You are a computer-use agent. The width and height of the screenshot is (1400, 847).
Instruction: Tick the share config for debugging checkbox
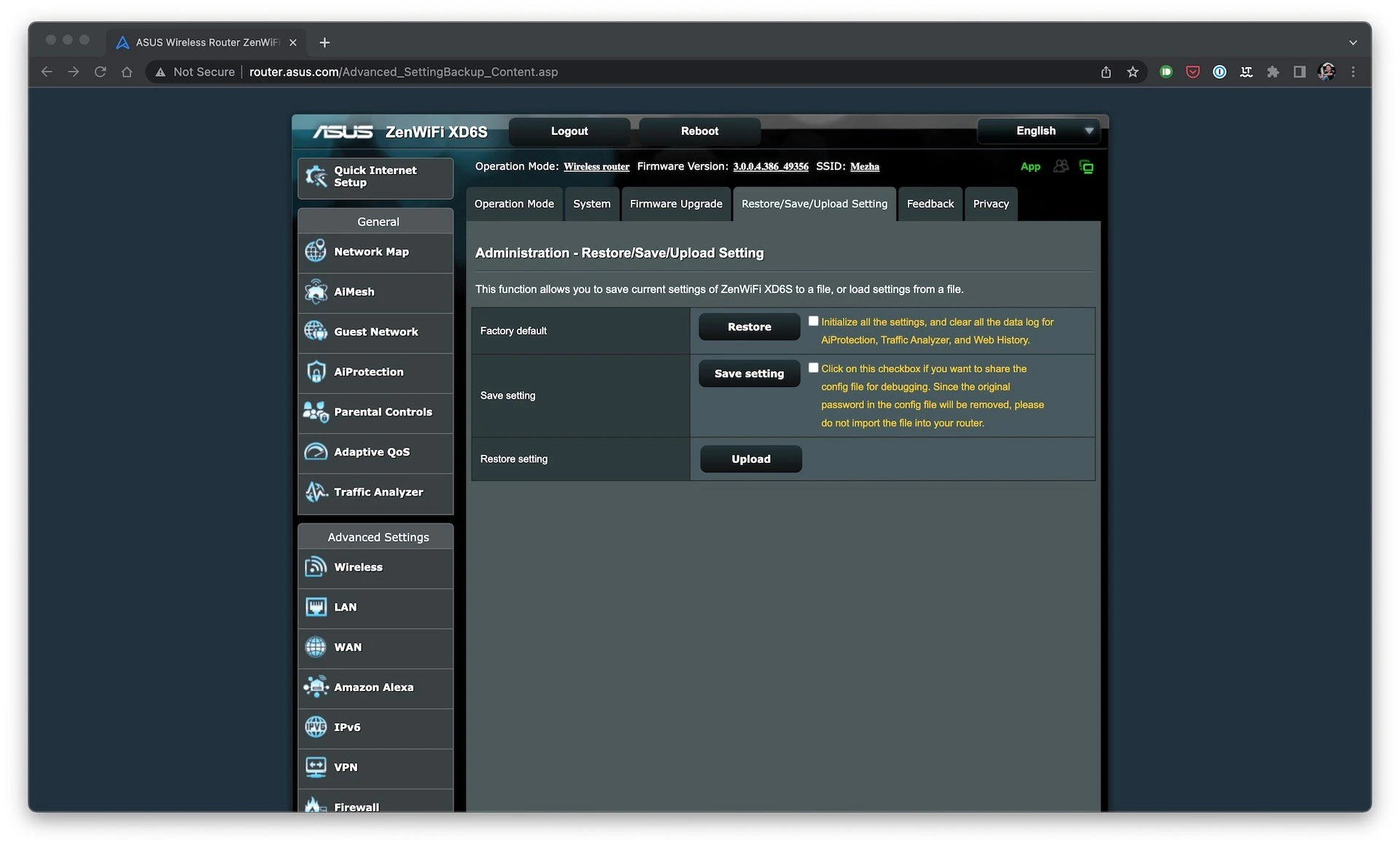click(813, 367)
